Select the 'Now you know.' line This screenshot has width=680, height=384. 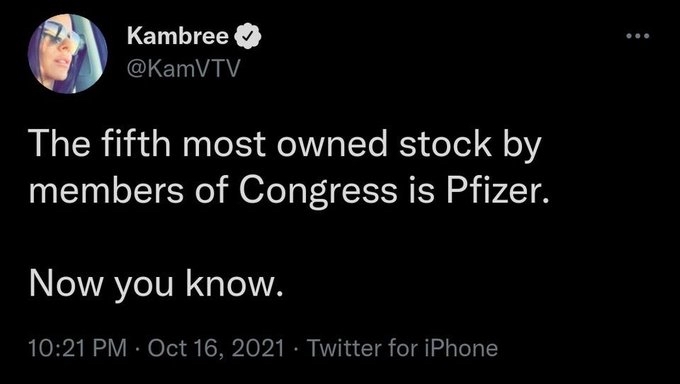point(156,285)
